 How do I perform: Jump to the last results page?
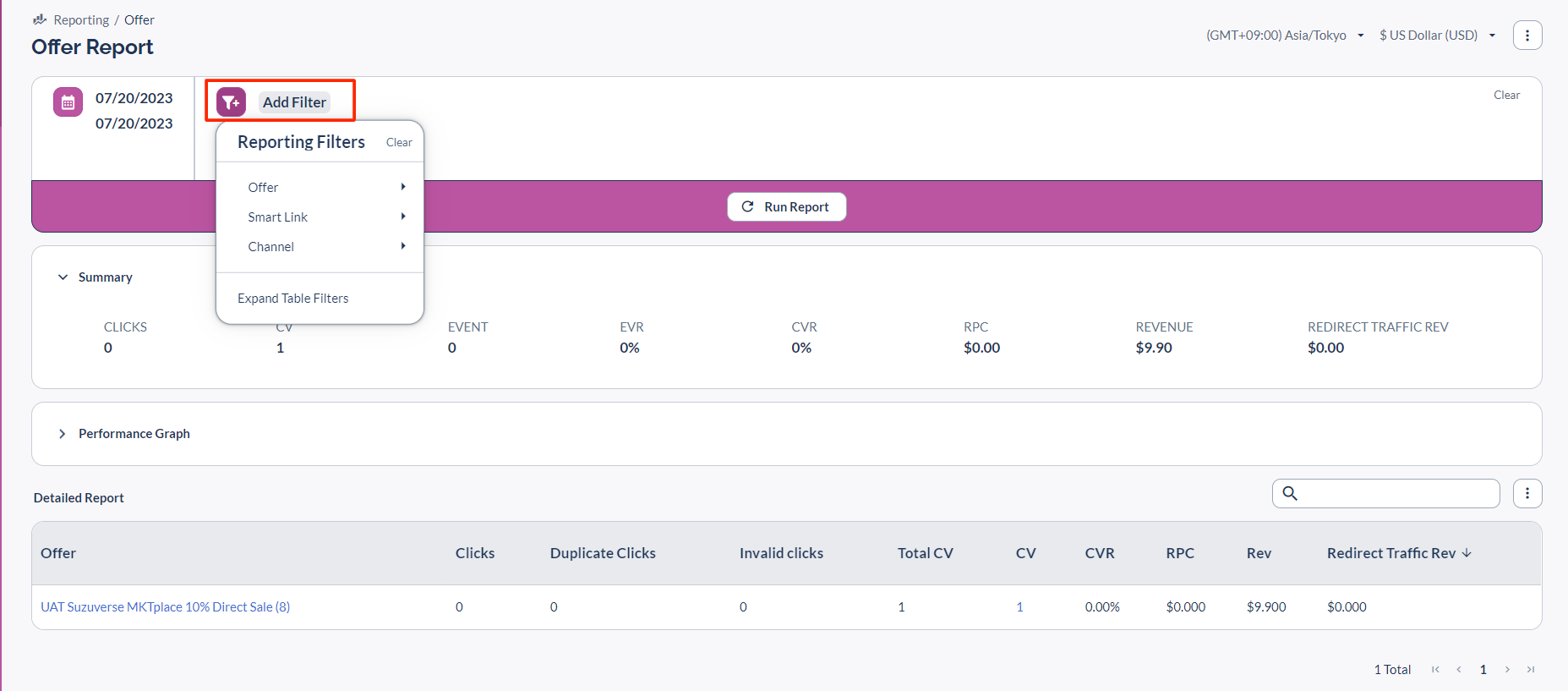click(1531, 669)
